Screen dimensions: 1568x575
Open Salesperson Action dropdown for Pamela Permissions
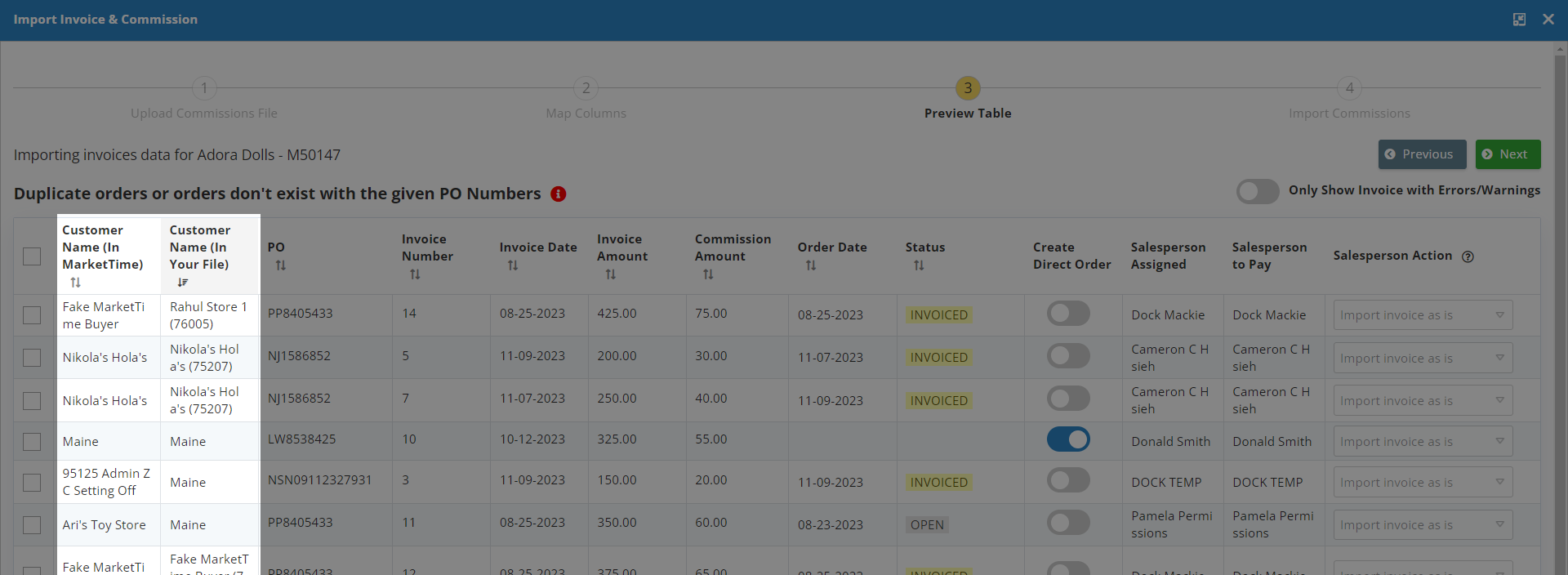(1423, 525)
